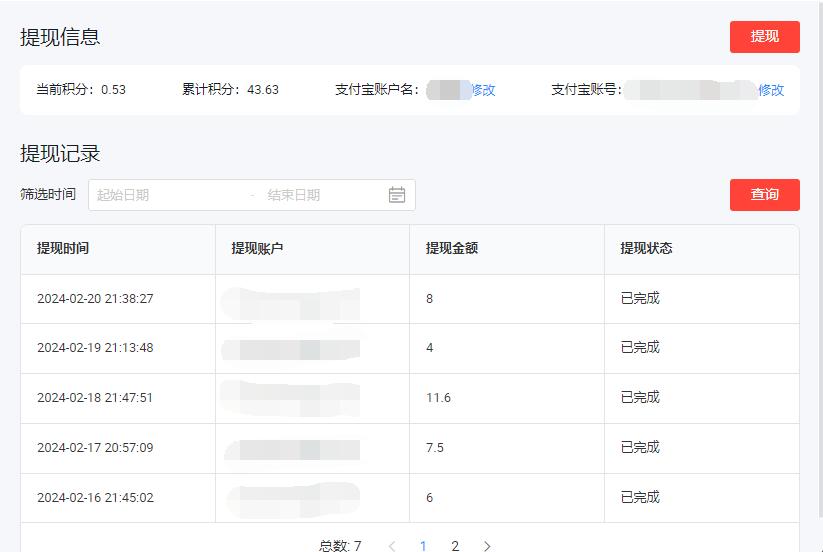Screen dimensions: 823x552
Task: Click 修改 next to 支付宝账户名
Action: 483,90
